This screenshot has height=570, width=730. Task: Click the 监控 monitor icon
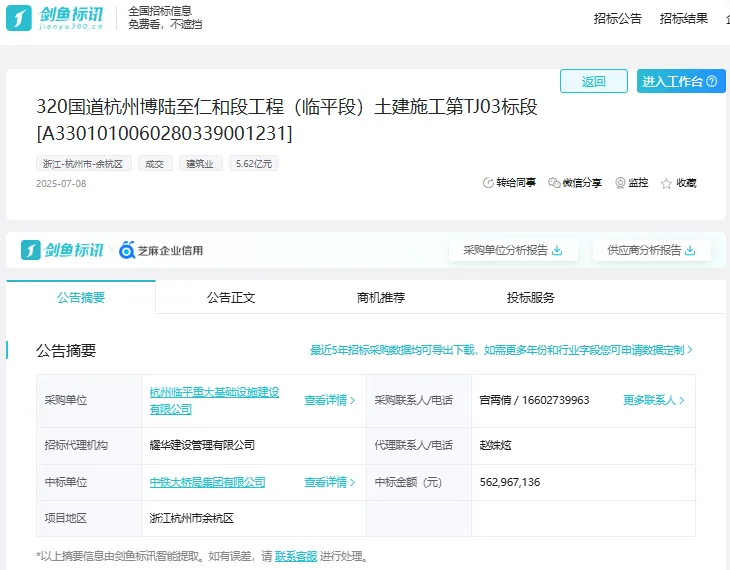(x=620, y=183)
